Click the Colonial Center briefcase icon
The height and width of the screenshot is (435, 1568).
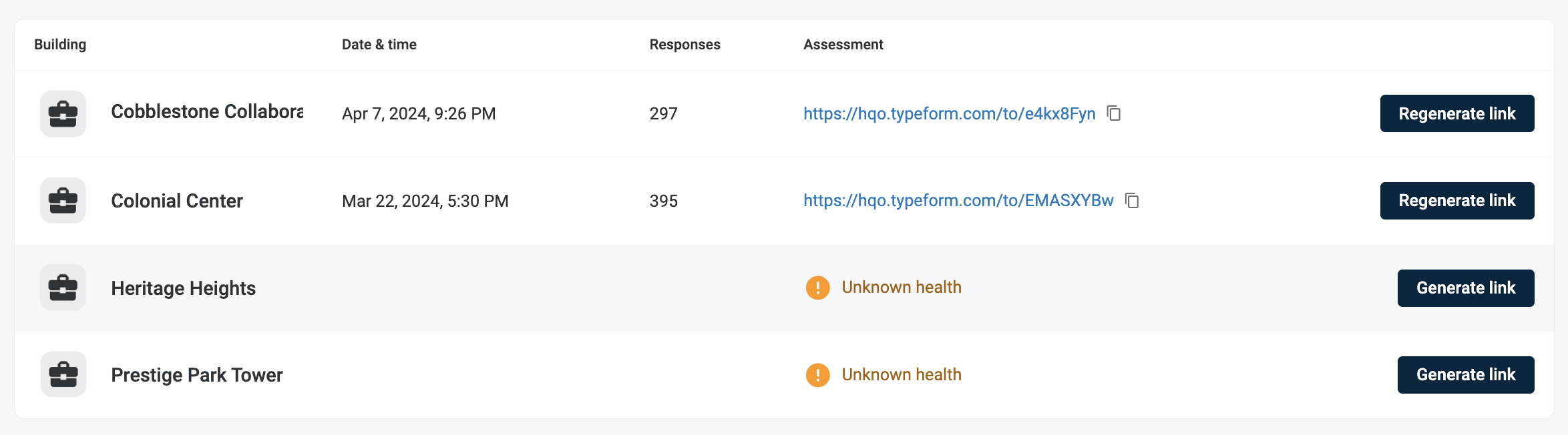tap(63, 200)
